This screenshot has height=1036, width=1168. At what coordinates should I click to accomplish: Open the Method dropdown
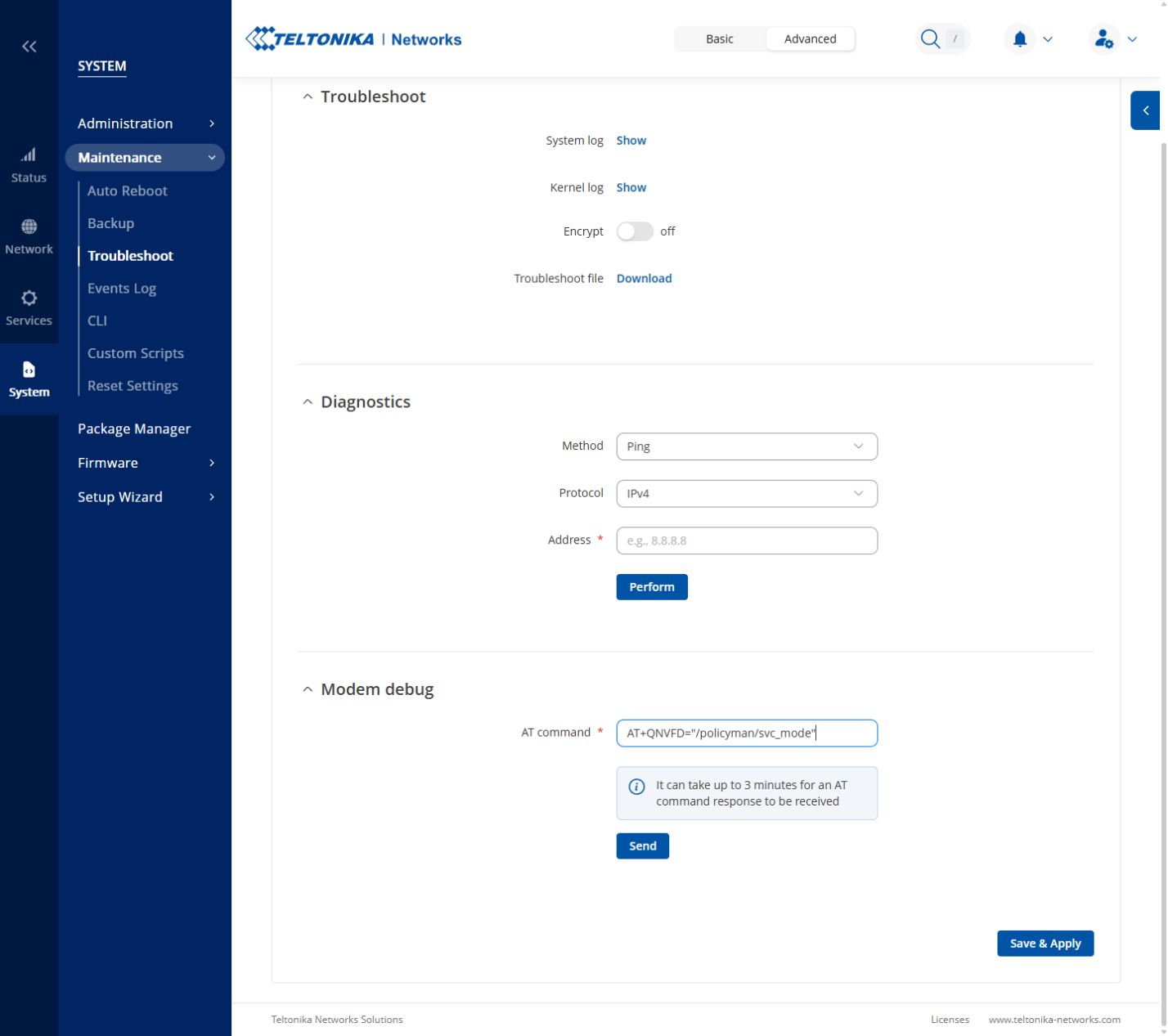click(747, 446)
